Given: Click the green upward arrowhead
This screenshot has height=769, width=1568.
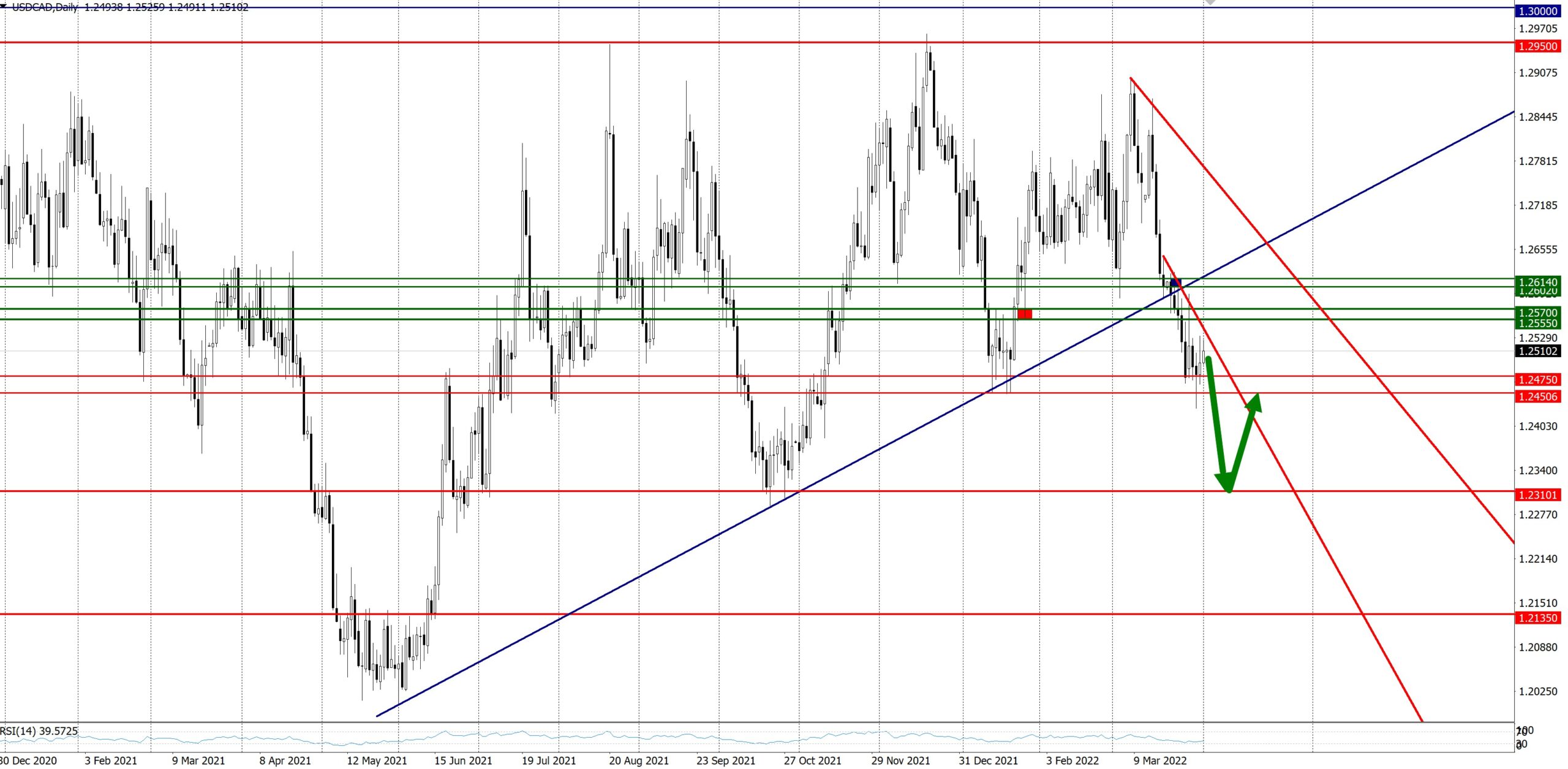Looking at the screenshot, I should 1254,403.
